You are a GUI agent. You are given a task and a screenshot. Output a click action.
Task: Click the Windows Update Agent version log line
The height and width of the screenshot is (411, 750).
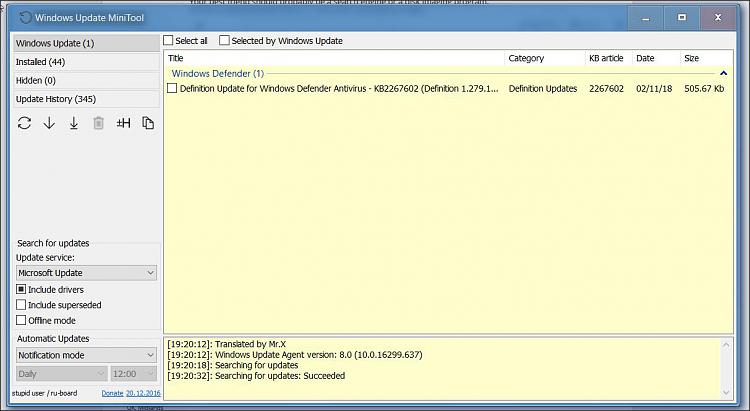pyautogui.click(x=295, y=355)
